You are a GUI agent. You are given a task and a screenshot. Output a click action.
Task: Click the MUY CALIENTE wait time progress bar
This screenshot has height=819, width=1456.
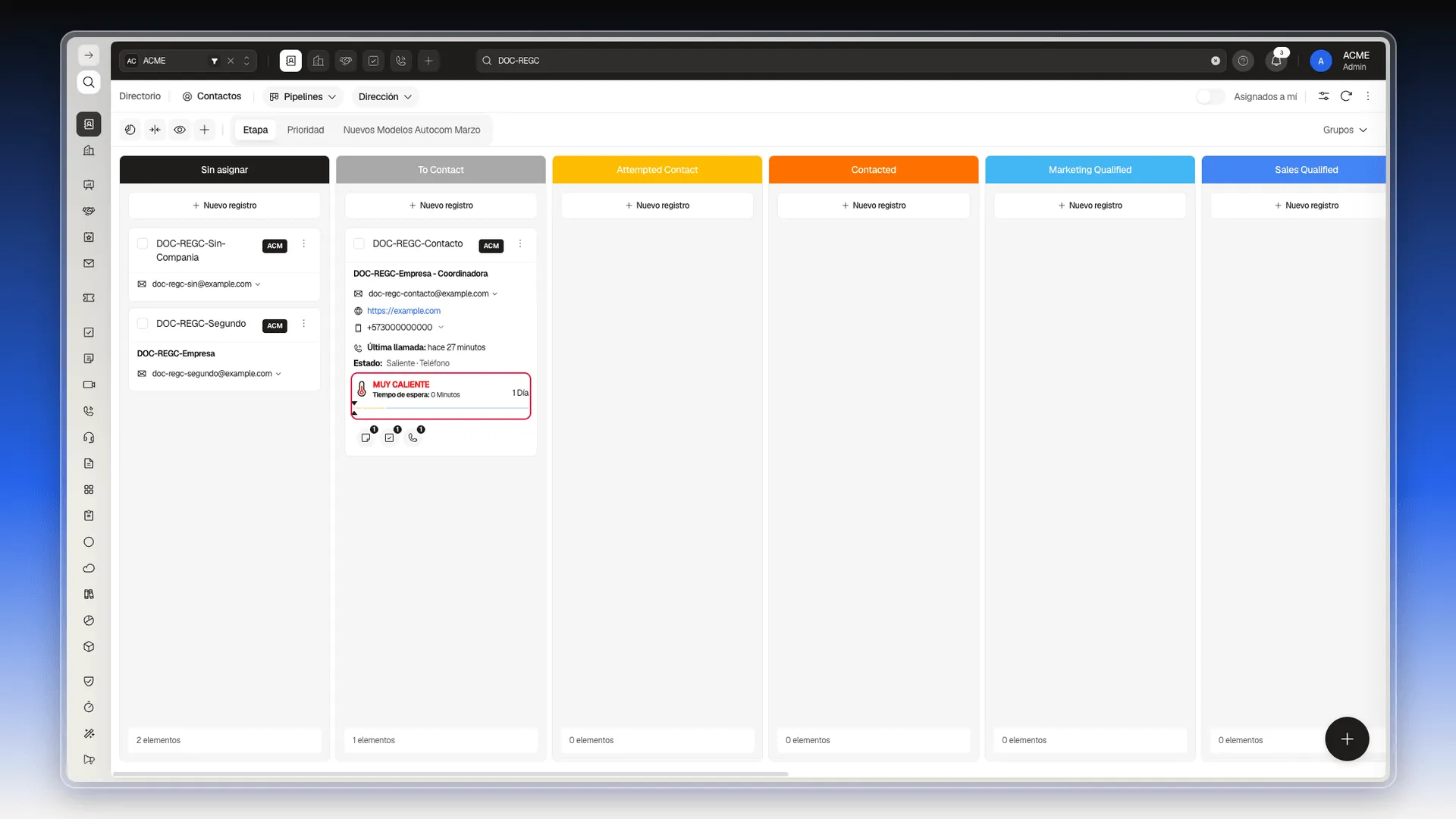[441, 408]
